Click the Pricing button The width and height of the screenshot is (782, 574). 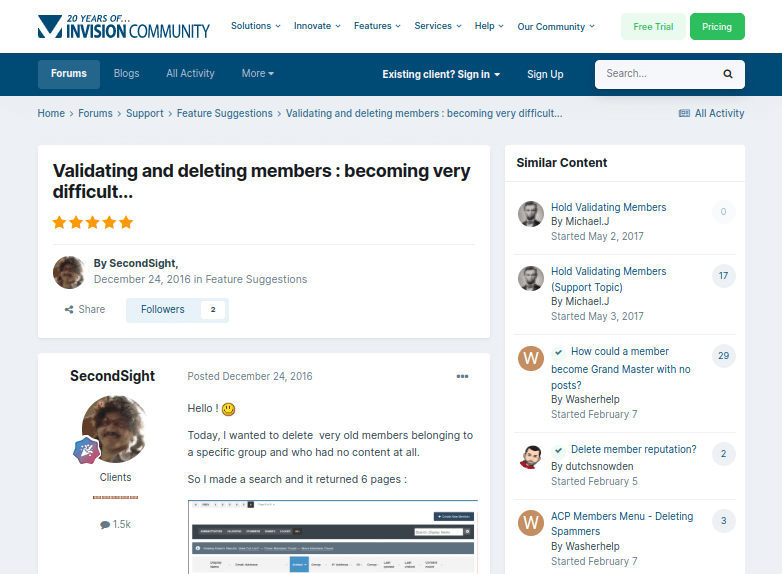click(717, 26)
